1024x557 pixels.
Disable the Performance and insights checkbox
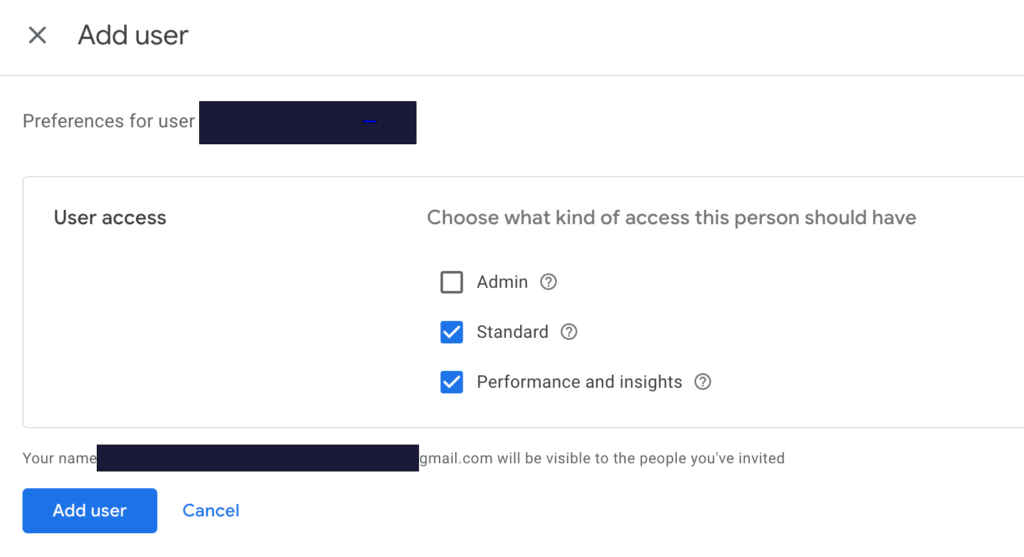451,382
